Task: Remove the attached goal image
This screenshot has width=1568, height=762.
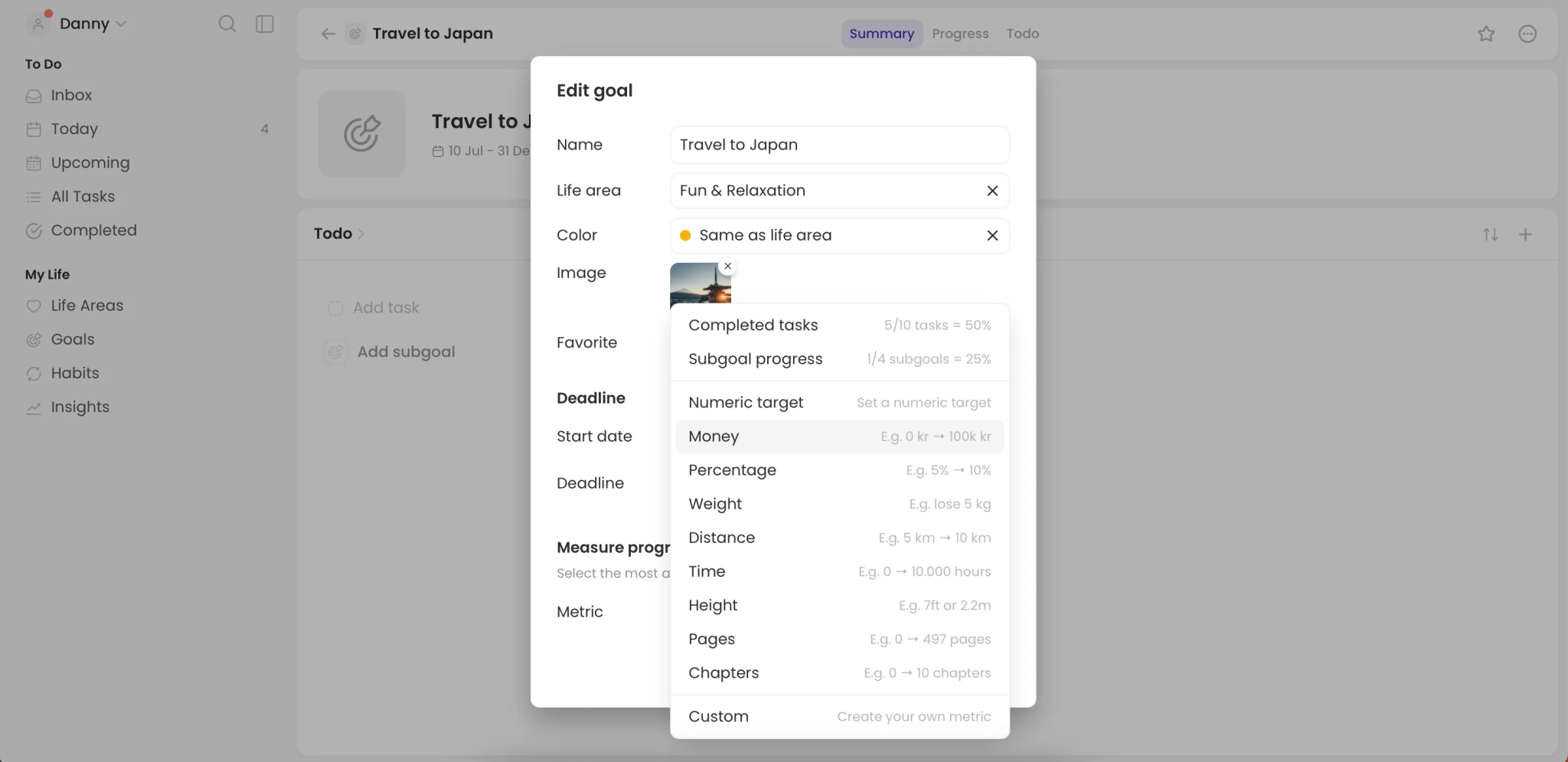Action: pos(727,266)
